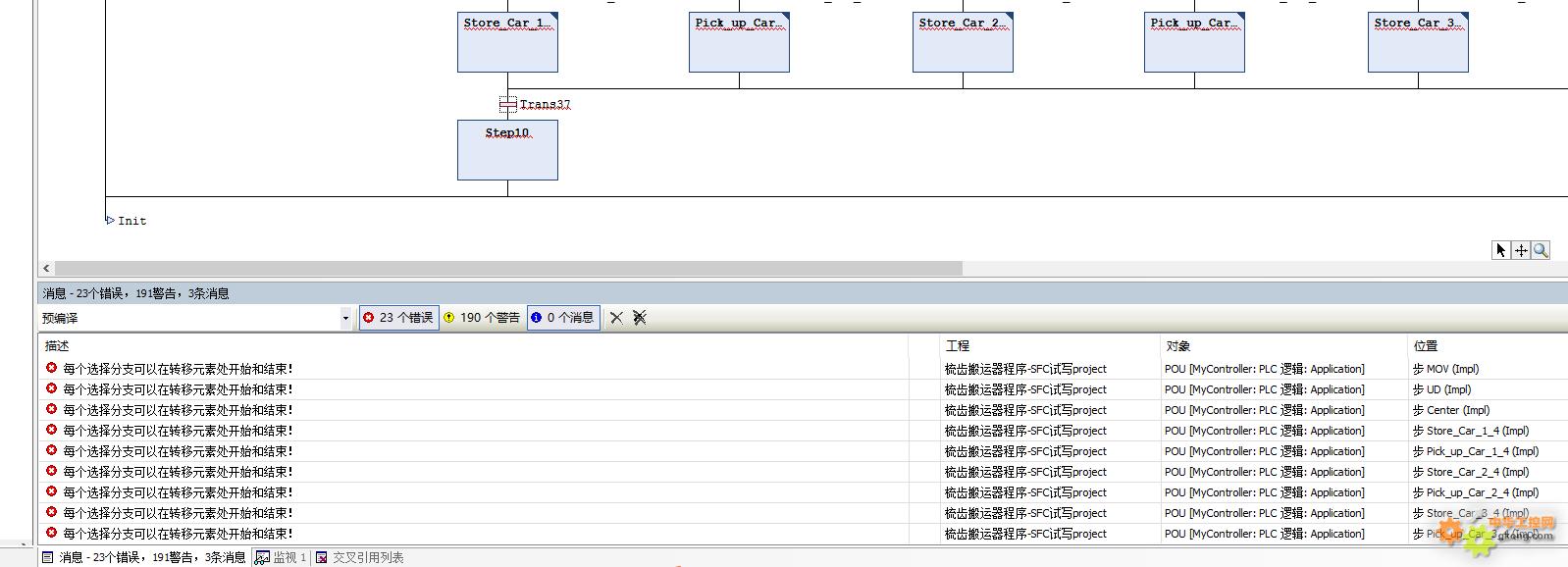The height and width of the screenshot is (567, 1568).
Task: Click the Trans37 transition symbol
Action: tap(507, 104)
